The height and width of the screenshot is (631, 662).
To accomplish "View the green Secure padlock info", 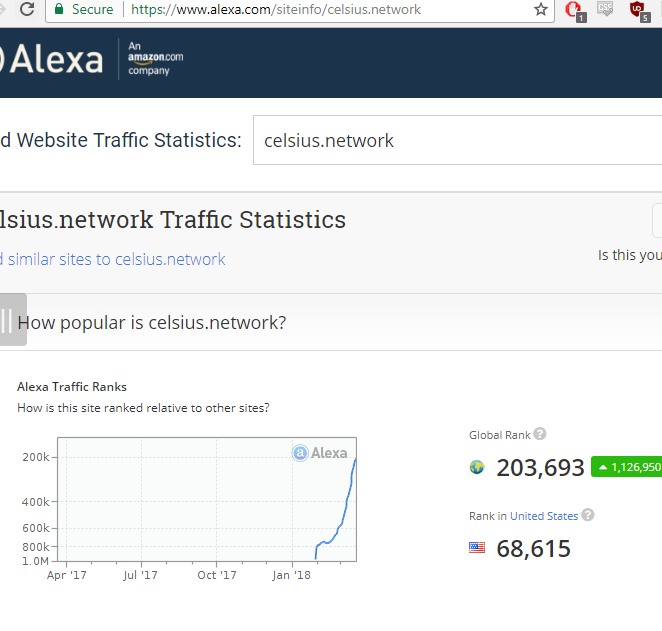I will click(x=84, y=9).
